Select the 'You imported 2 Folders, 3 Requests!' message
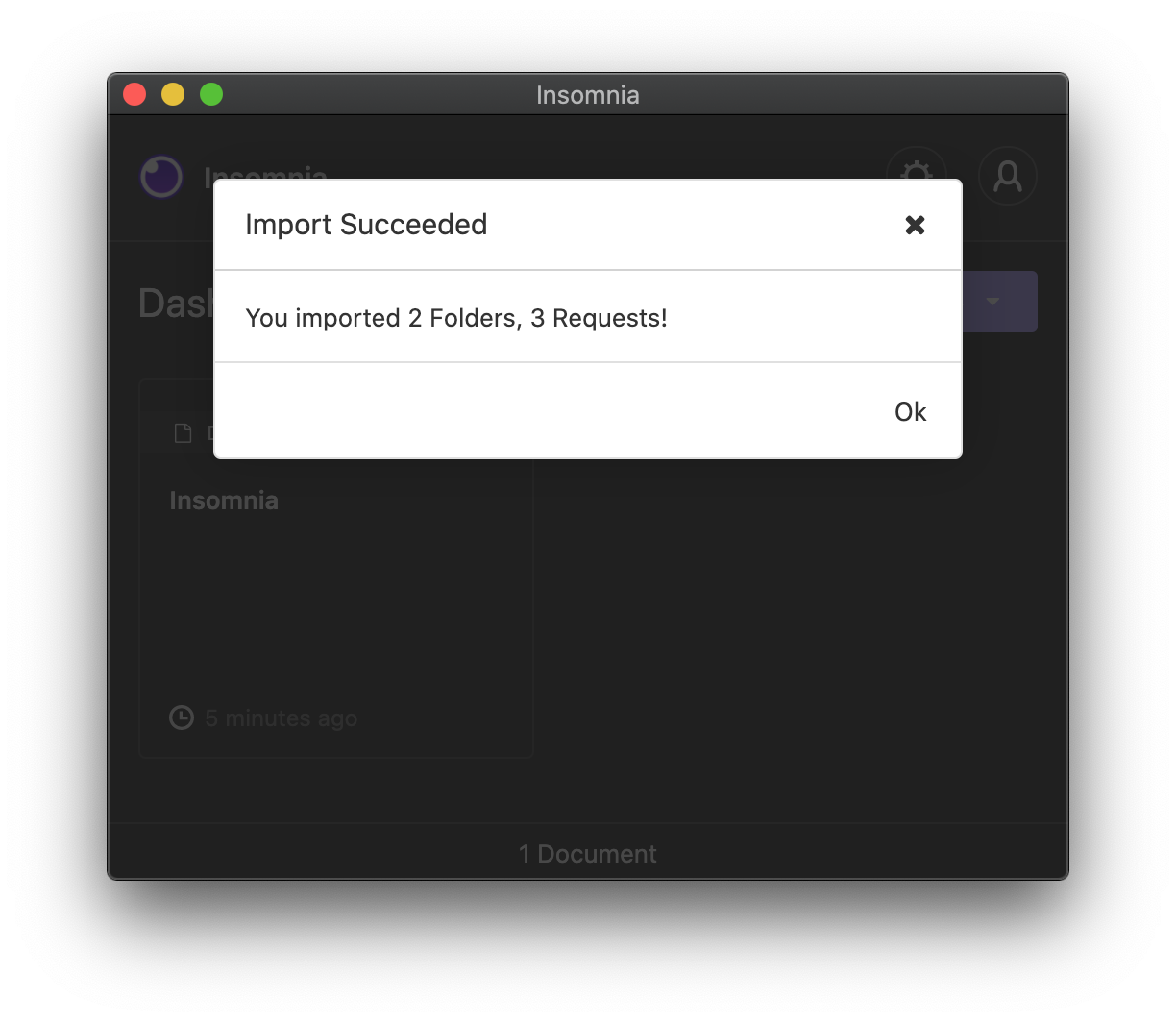This screenshot has width=1176, height=1022. [x=456, y=318]
